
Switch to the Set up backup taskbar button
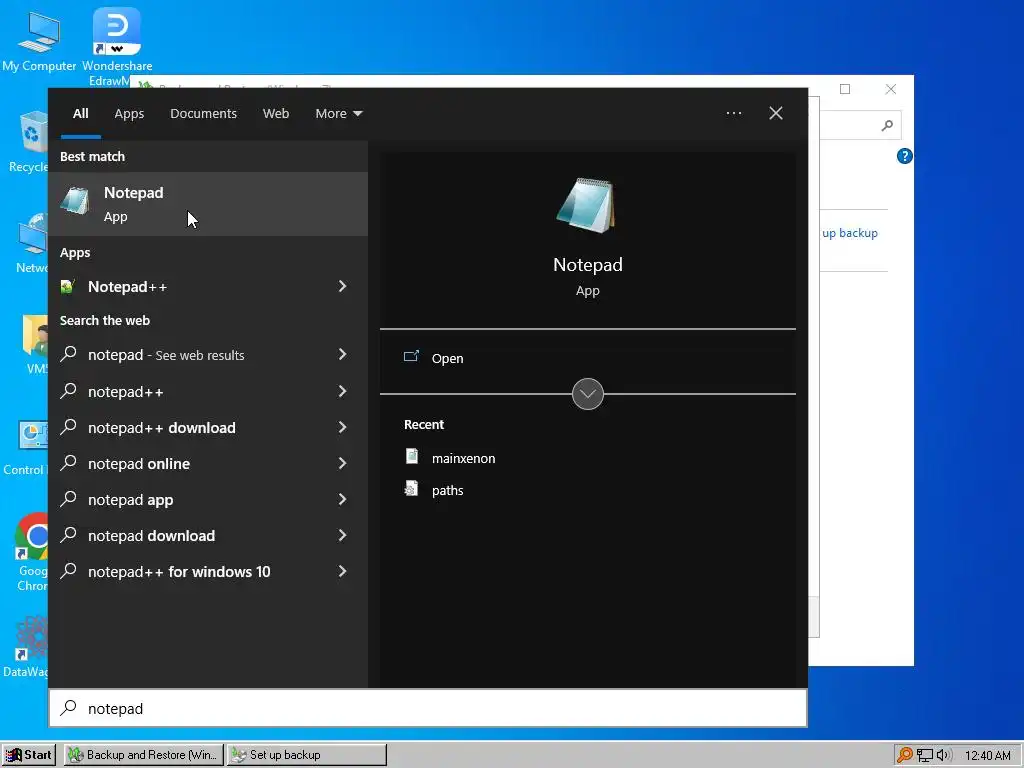pyautogui.click(x=307, y=755)
